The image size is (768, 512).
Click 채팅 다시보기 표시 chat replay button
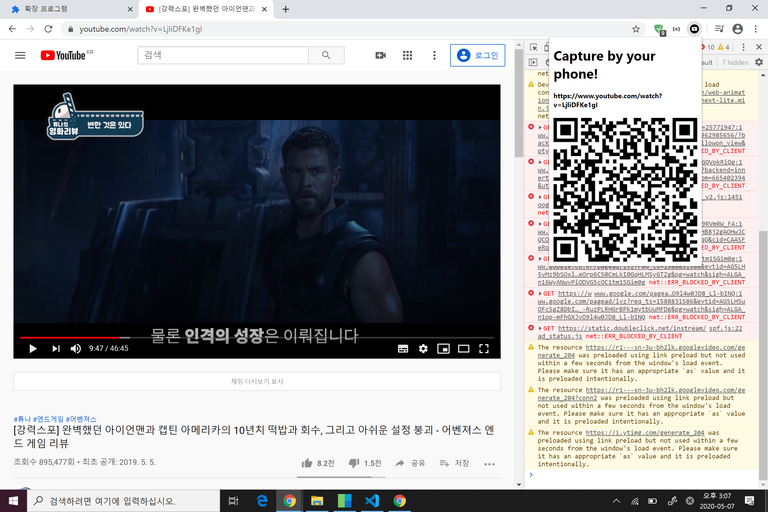257,381
